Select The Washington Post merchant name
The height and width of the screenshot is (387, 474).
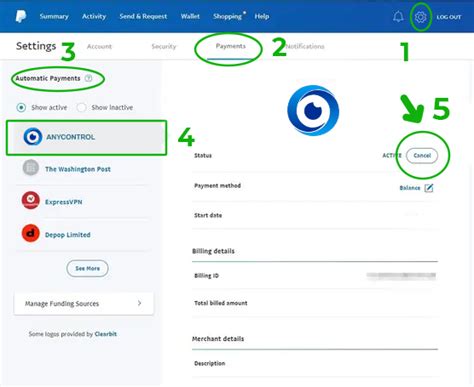pos(78,169)
